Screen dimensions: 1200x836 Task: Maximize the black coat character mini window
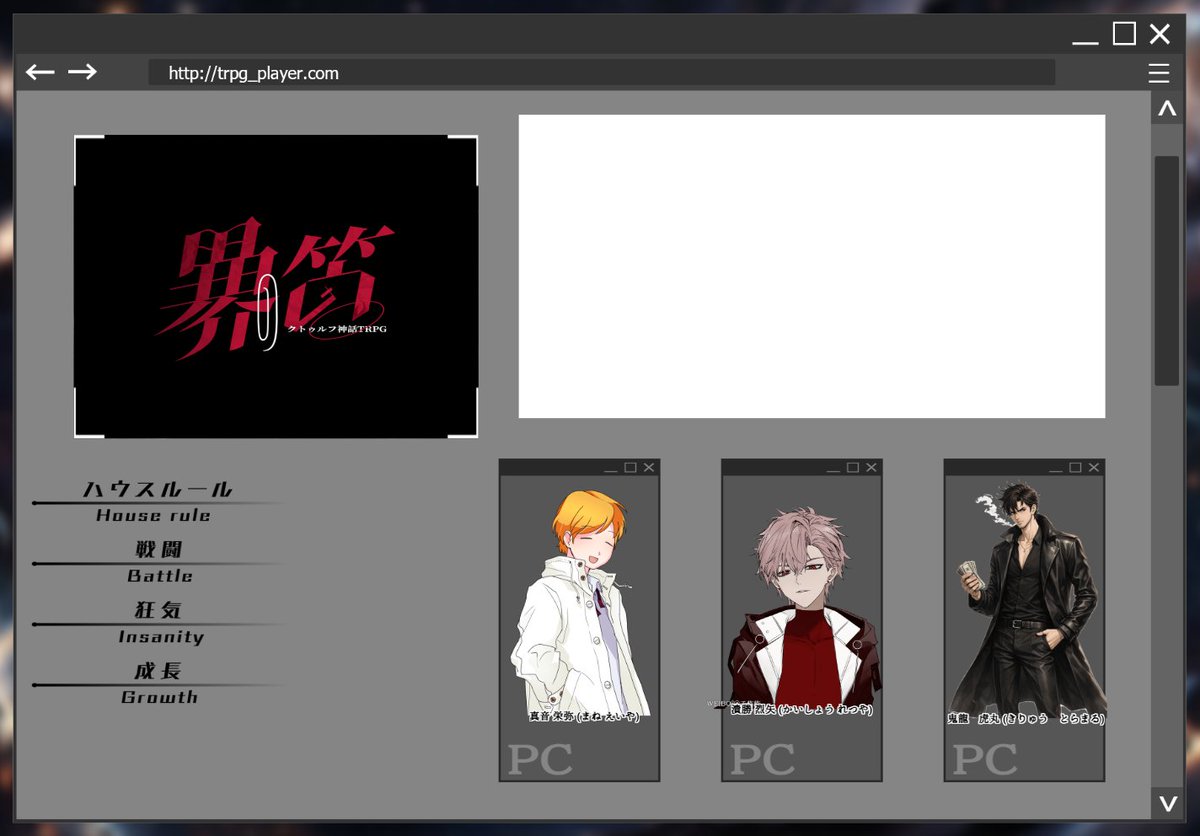[x=1075, y=467]
